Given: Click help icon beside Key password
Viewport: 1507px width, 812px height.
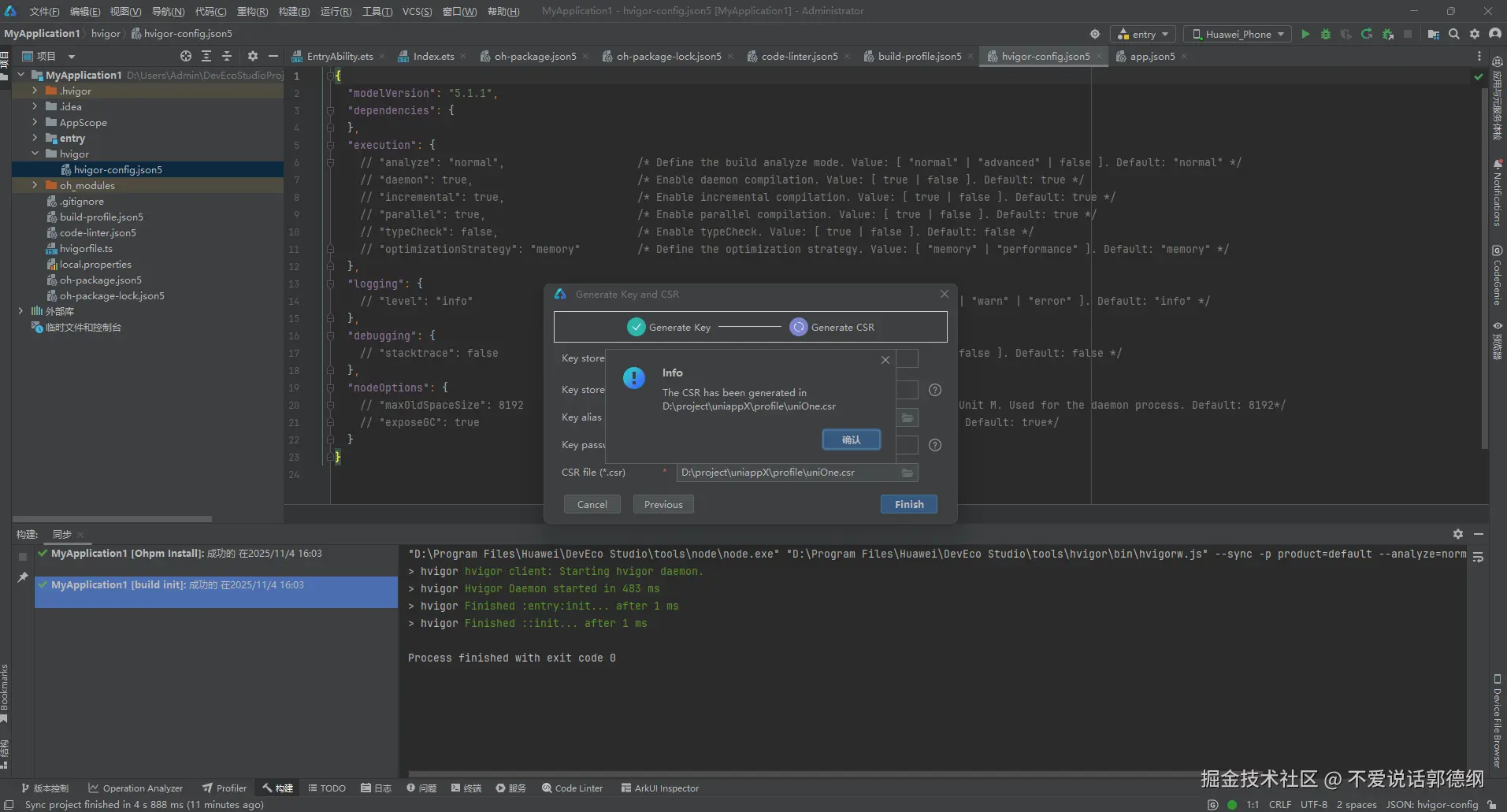Looking at the screenshot, I should coord(935,445).
